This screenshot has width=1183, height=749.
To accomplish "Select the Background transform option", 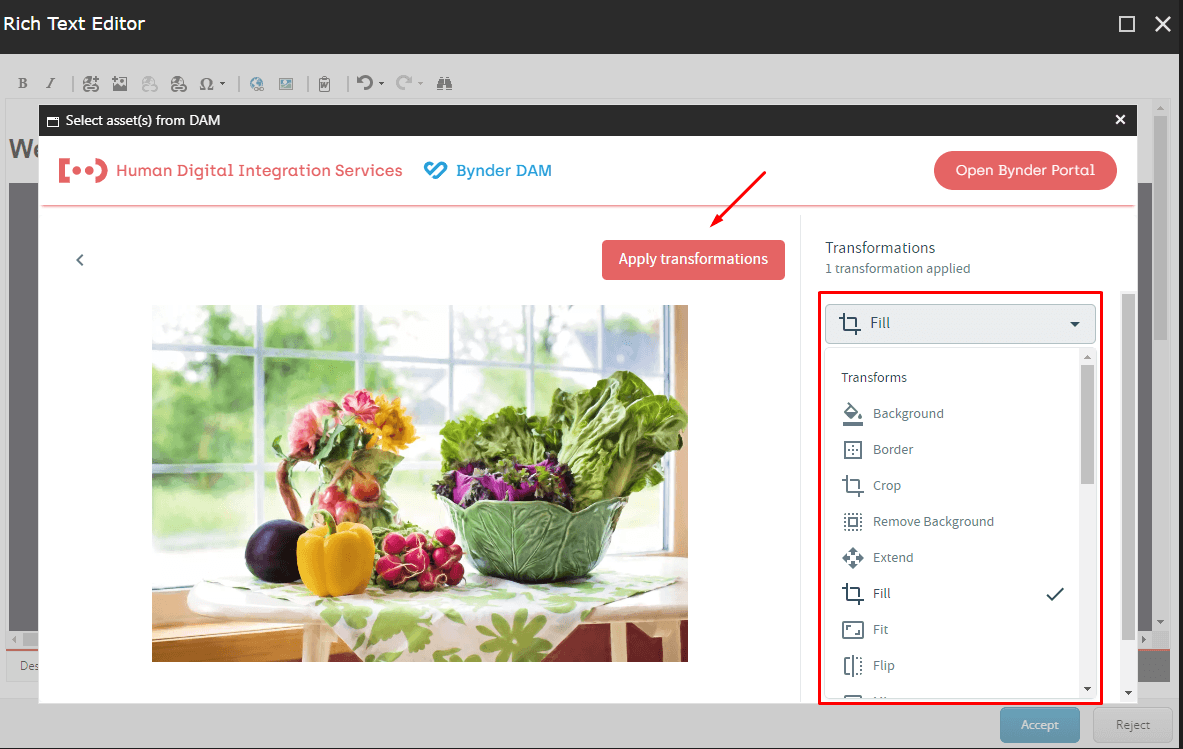I will 907,414.
